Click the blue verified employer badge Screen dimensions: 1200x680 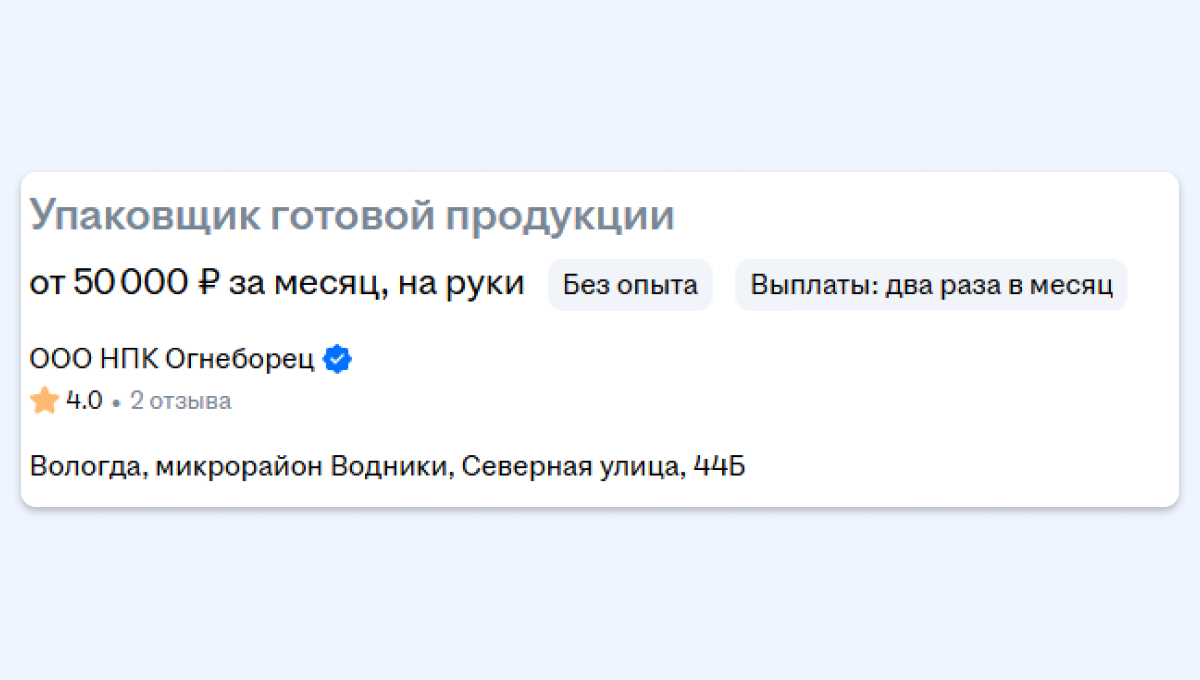[x=339, y=359]
